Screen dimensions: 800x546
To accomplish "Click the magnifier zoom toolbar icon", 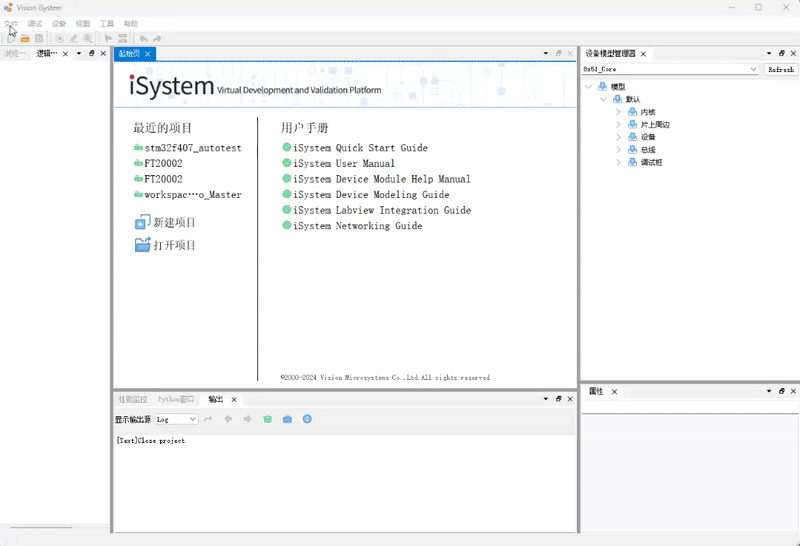I will [x=88, y=38].
